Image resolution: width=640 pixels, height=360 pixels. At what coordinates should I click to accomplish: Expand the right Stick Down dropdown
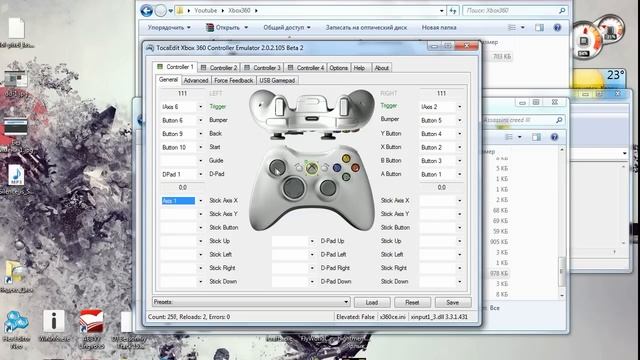[460, 282]
